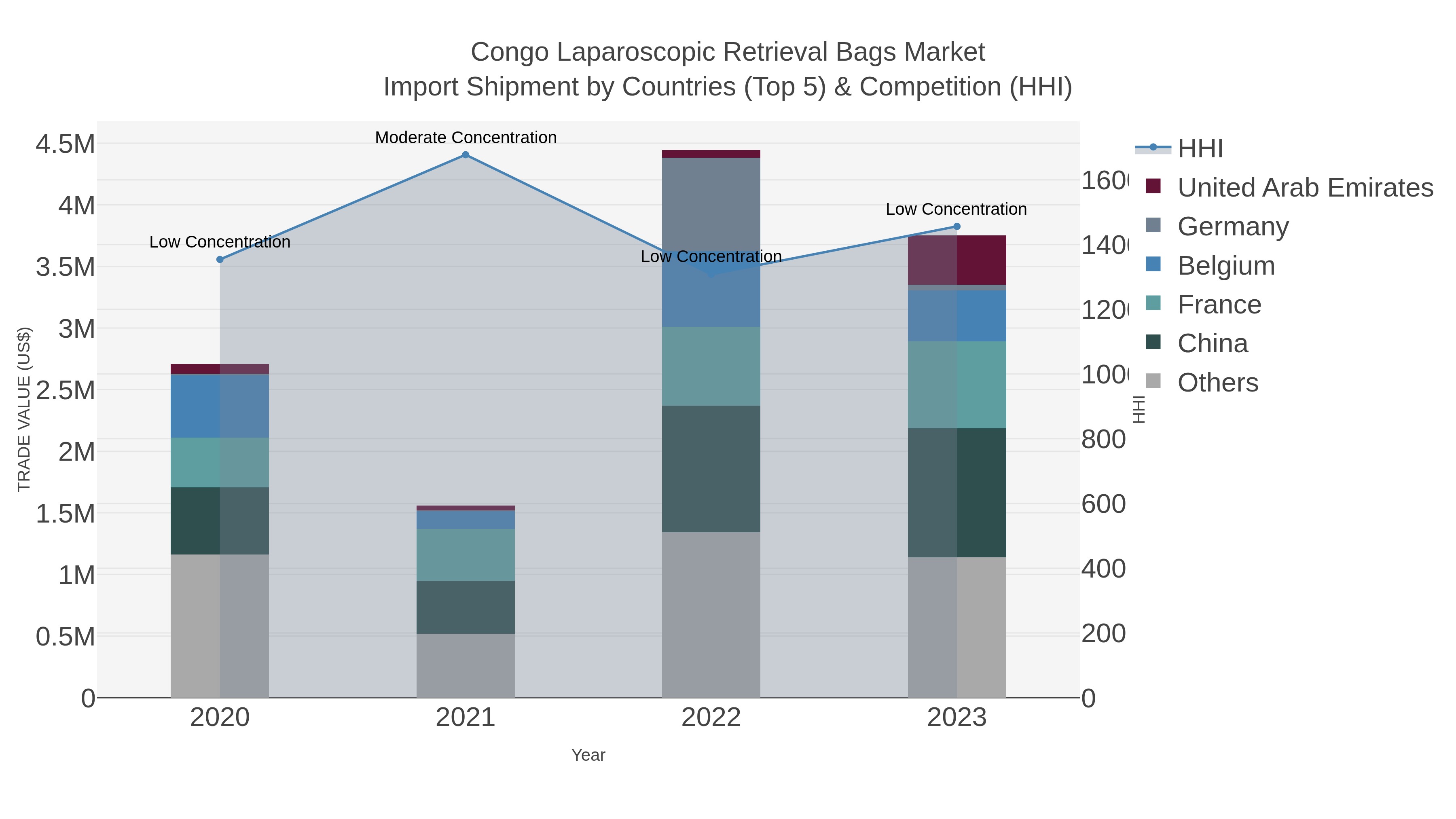Click the chart title Congo Laparoscopic Retrieval Bags Market
The image size is (1456, 819).
(728, 52)
